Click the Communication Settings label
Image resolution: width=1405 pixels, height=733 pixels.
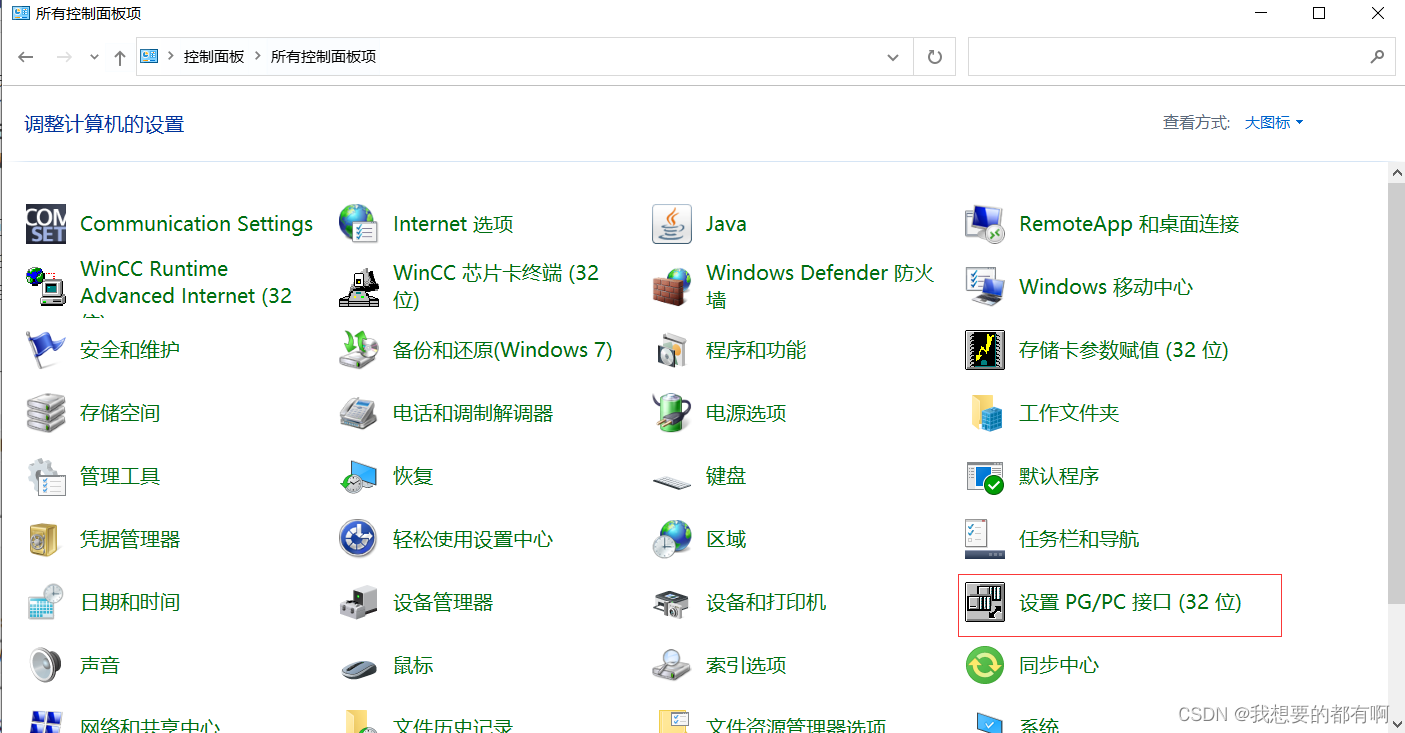196,224
